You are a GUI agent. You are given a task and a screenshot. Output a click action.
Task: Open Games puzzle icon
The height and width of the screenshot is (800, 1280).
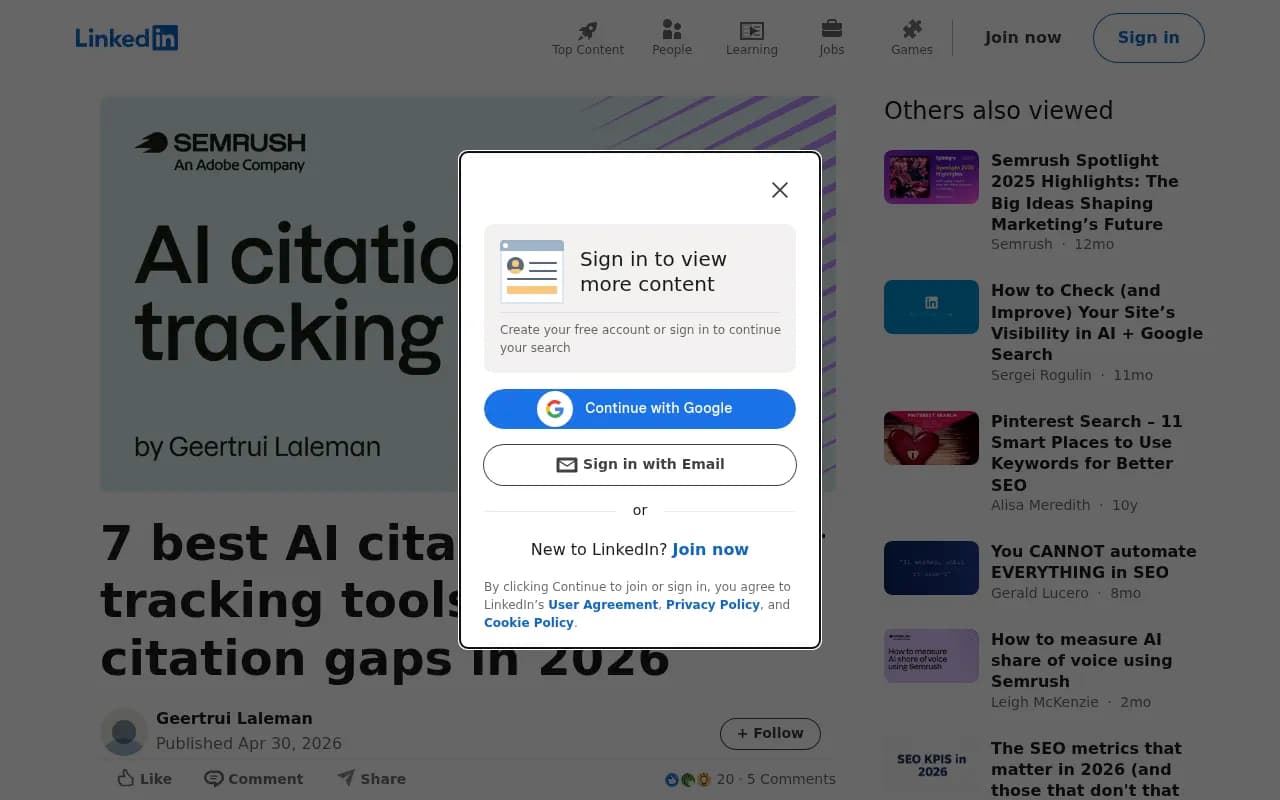point(912,29)
